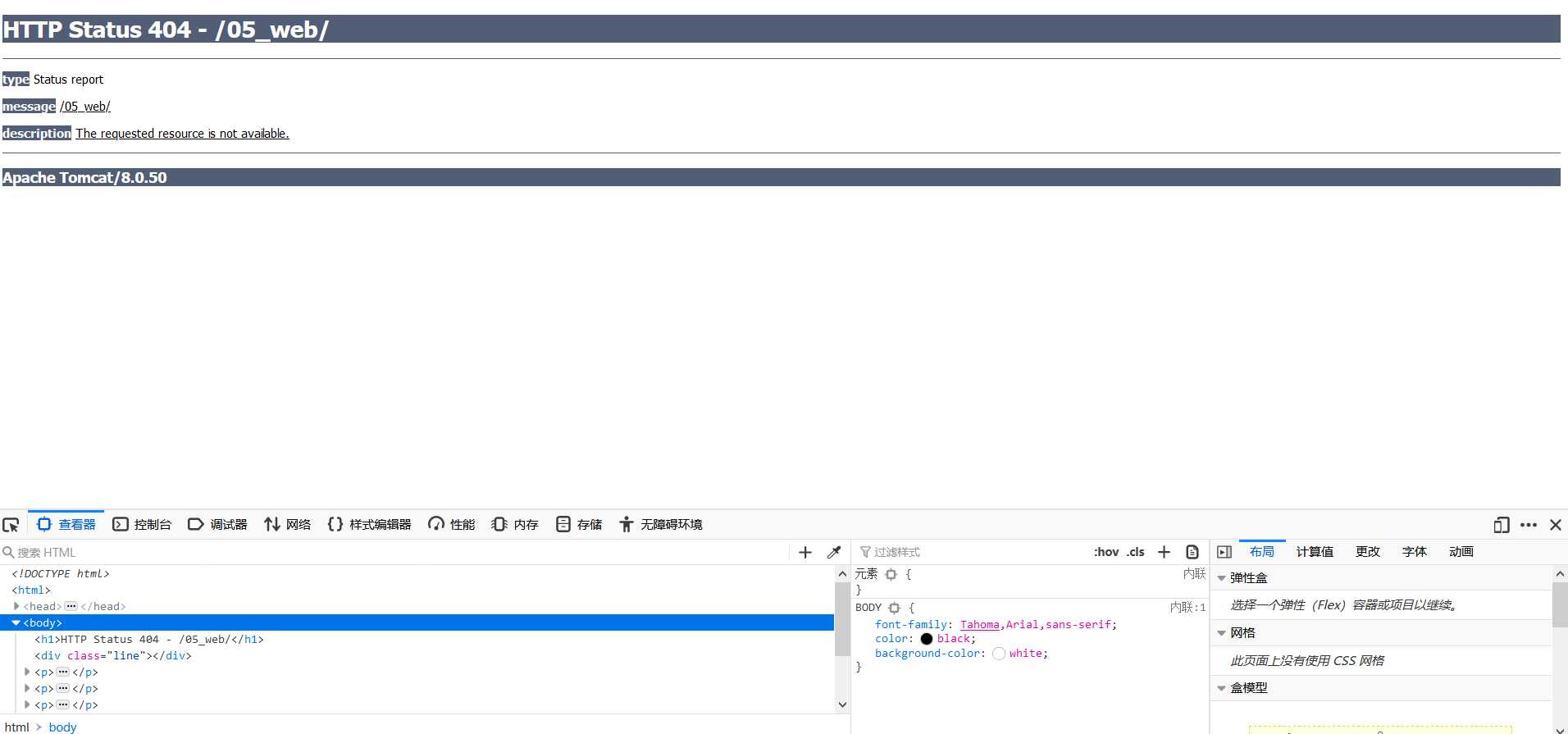This screenshot has width=1568, height=734.
Task: Toggle the three-pane inspector sidebar icon
Action: pos(1224,553)
